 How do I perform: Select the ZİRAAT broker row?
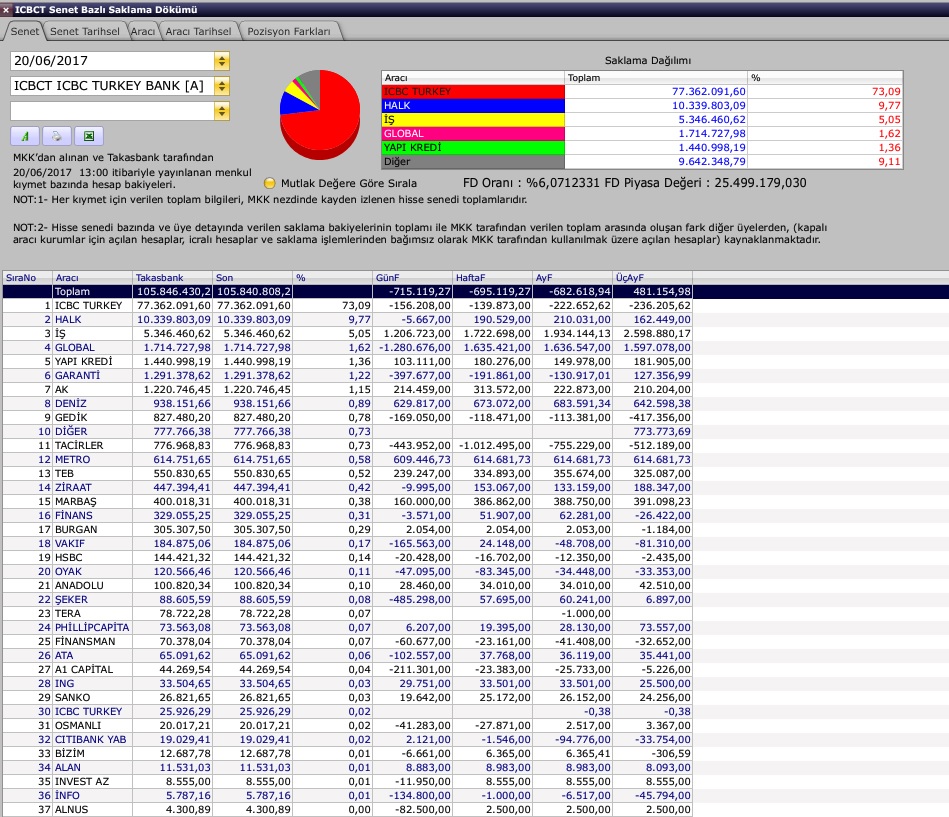[347, 487]
